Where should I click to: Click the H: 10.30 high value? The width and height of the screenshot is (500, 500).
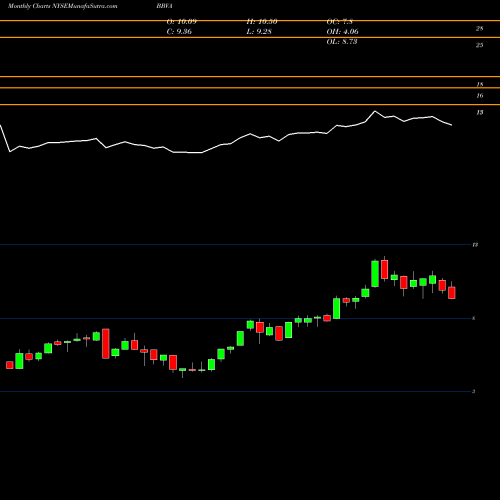[262, 22]
